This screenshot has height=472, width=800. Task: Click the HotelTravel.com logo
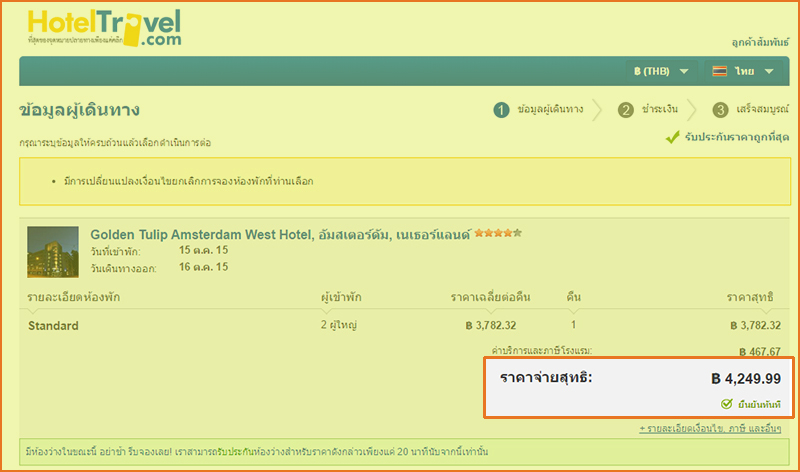point(105,29)
